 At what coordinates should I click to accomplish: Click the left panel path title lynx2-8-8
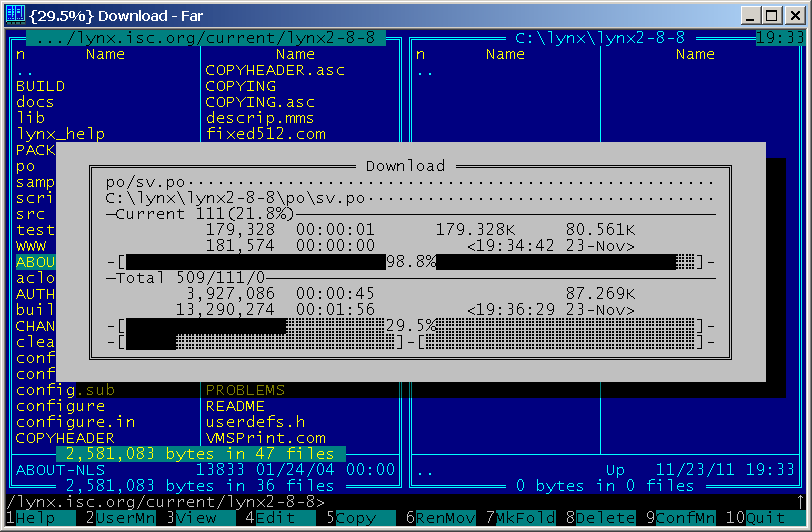tap(206, 38)
